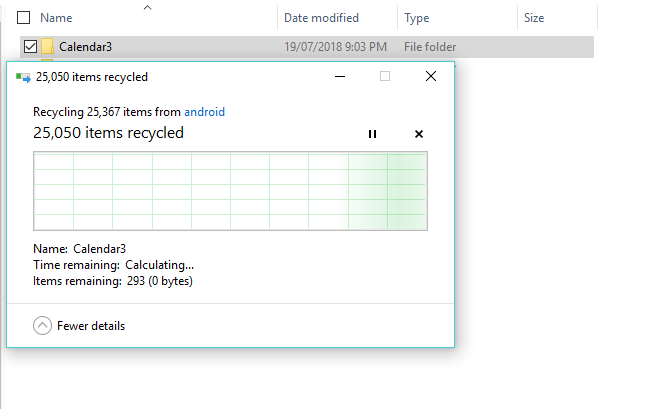The height and width of the screenshot is (409, 646).
Task: Tick the select-all checkbox beside Name header
Action: [x=23, y=18]
